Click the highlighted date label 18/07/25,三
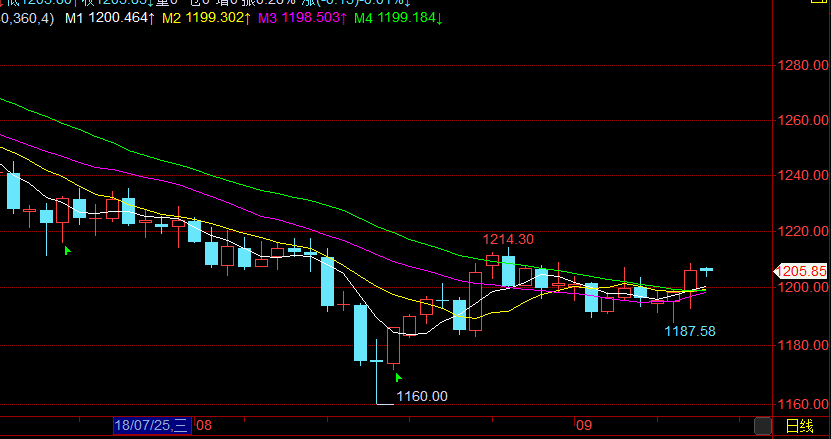Image resolution: width=831 pixels, height=439 pixels. coord(152,425)
